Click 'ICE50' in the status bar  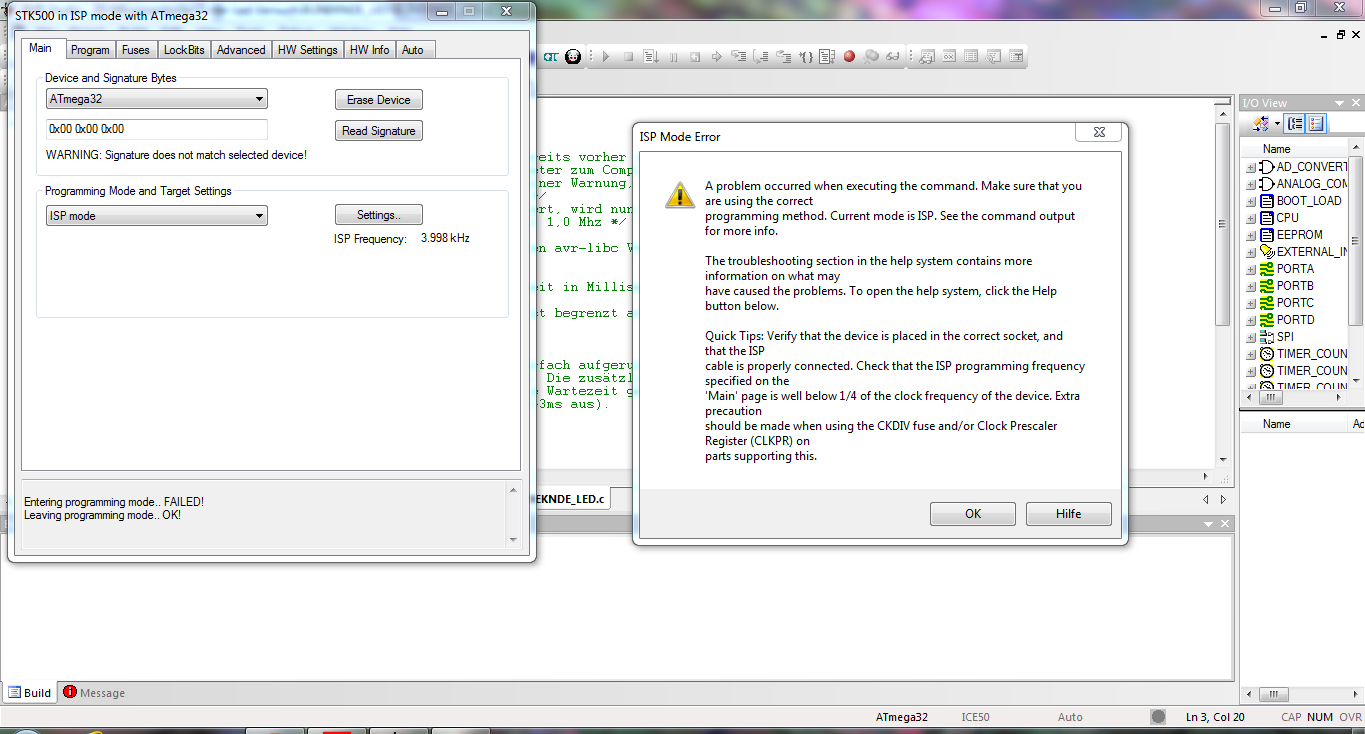click(x=975, y=717)
